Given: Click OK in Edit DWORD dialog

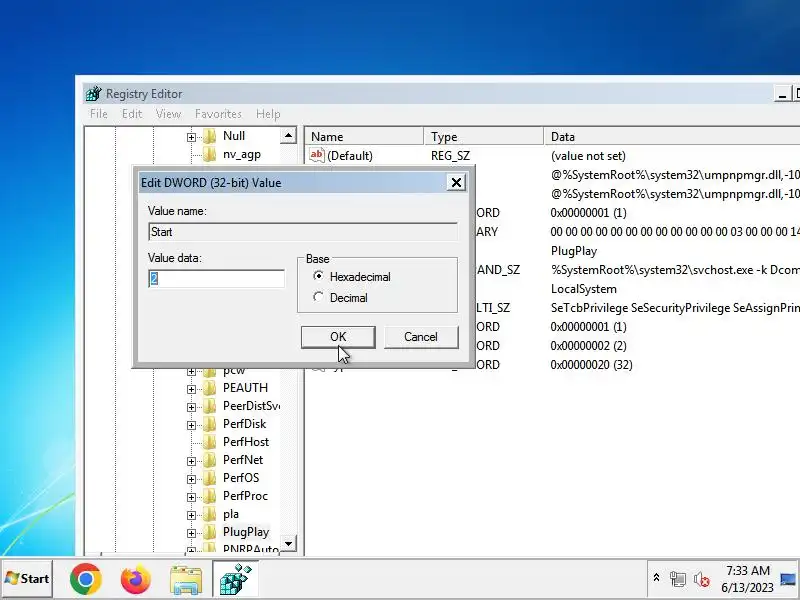Looking at the screenshot, I should pos(338,337).
